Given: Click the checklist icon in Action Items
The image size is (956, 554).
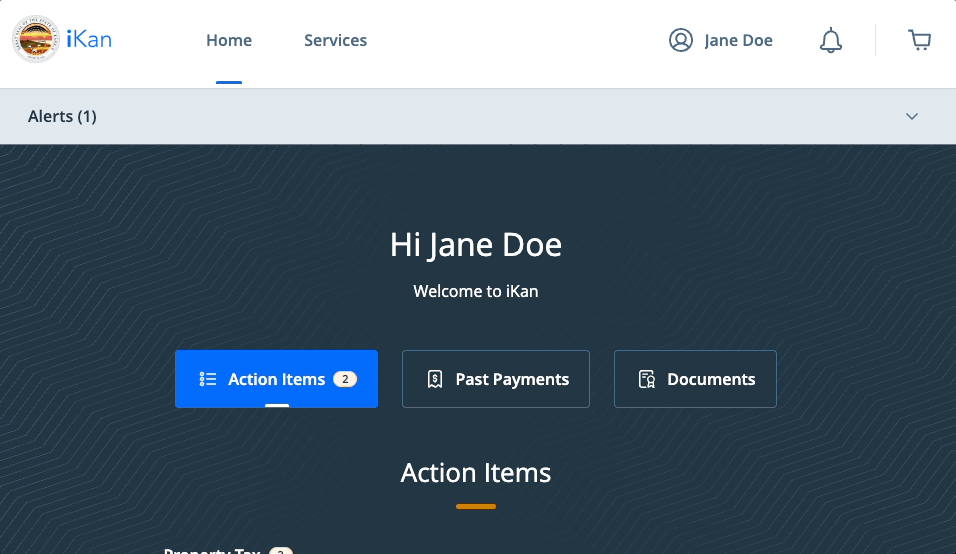Looking at the screenshot, I should click(x=208, y=379).
